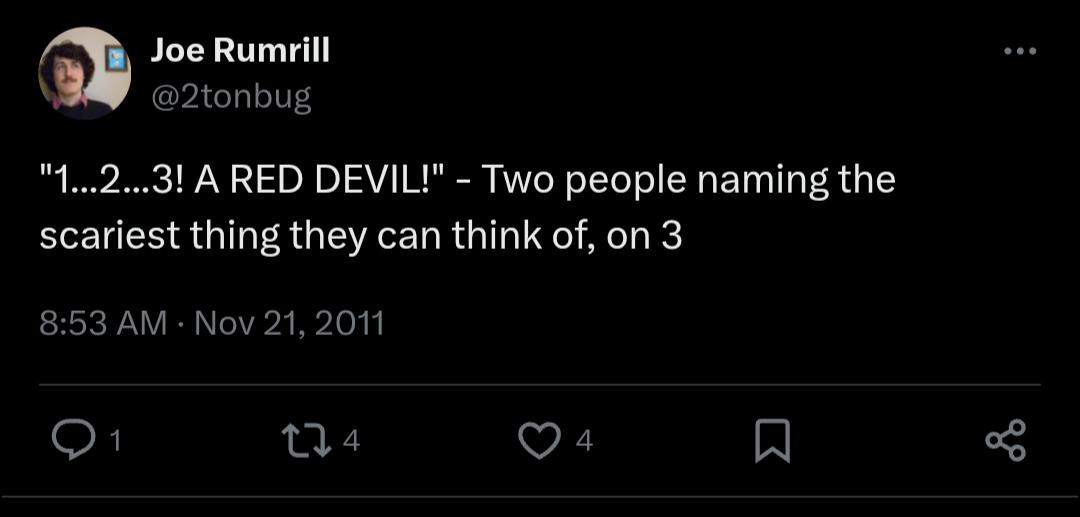This screenshot has height=517, width=1080.
Task: View the retweet count of 4
Action: click(351, 441)
